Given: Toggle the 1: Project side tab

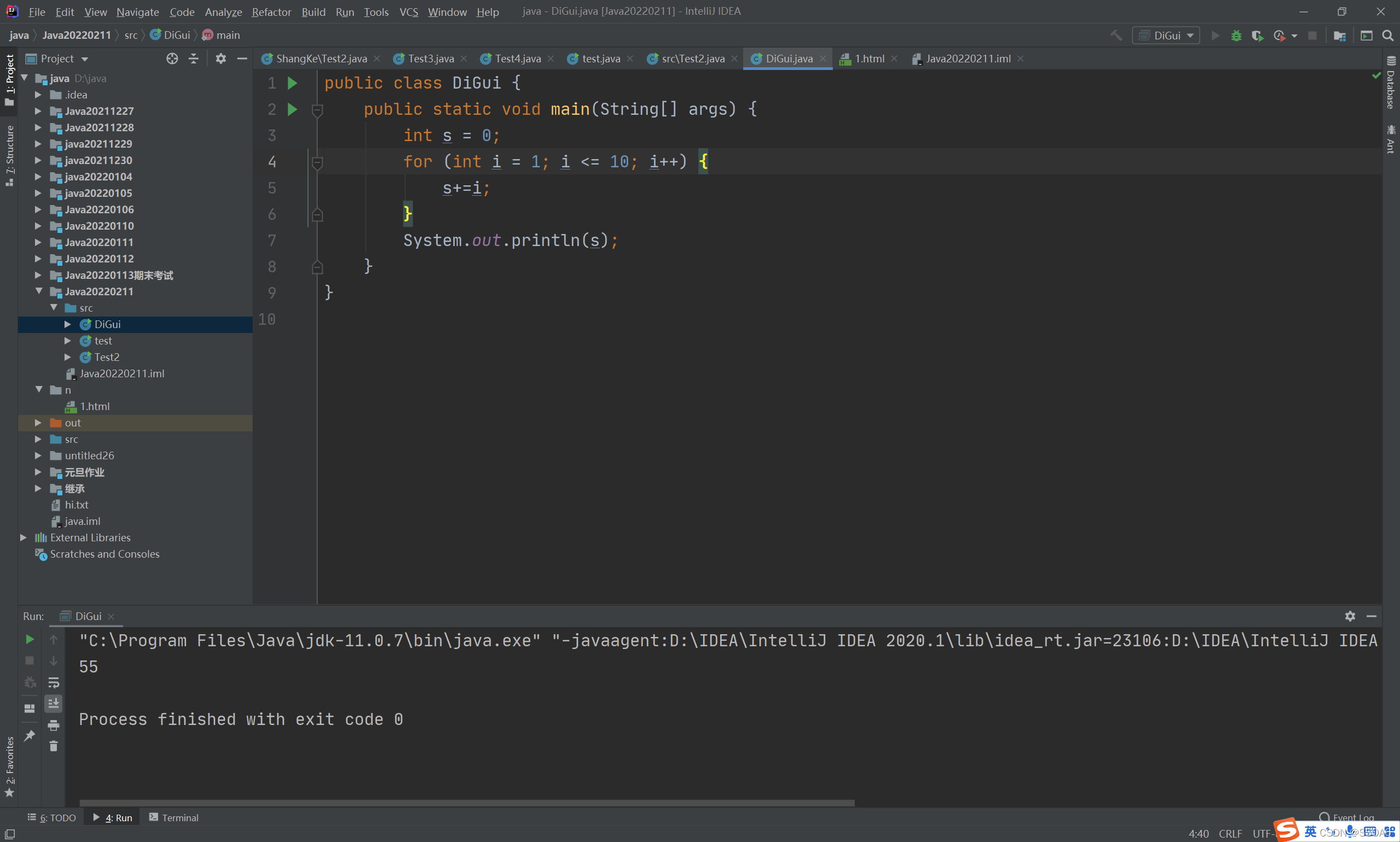Looking at the screenshot, I should (9, 80).
